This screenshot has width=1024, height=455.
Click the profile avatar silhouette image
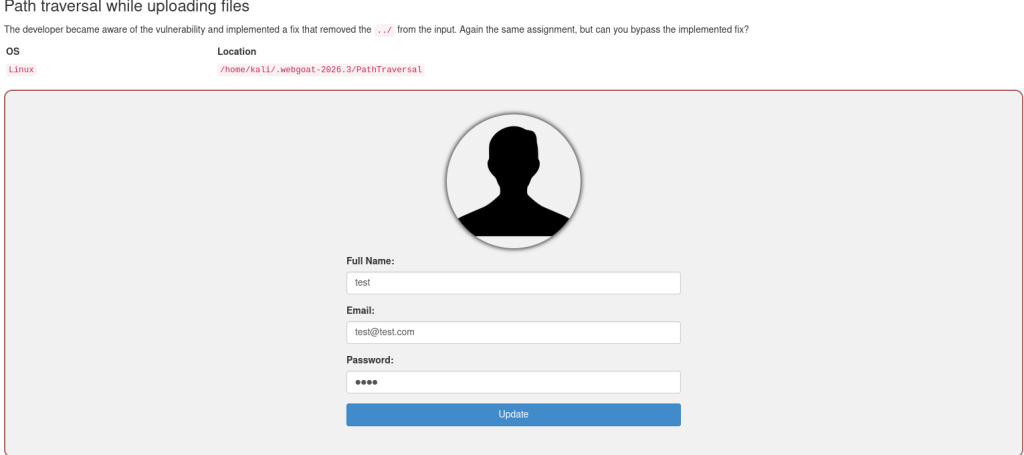[513, 181]
